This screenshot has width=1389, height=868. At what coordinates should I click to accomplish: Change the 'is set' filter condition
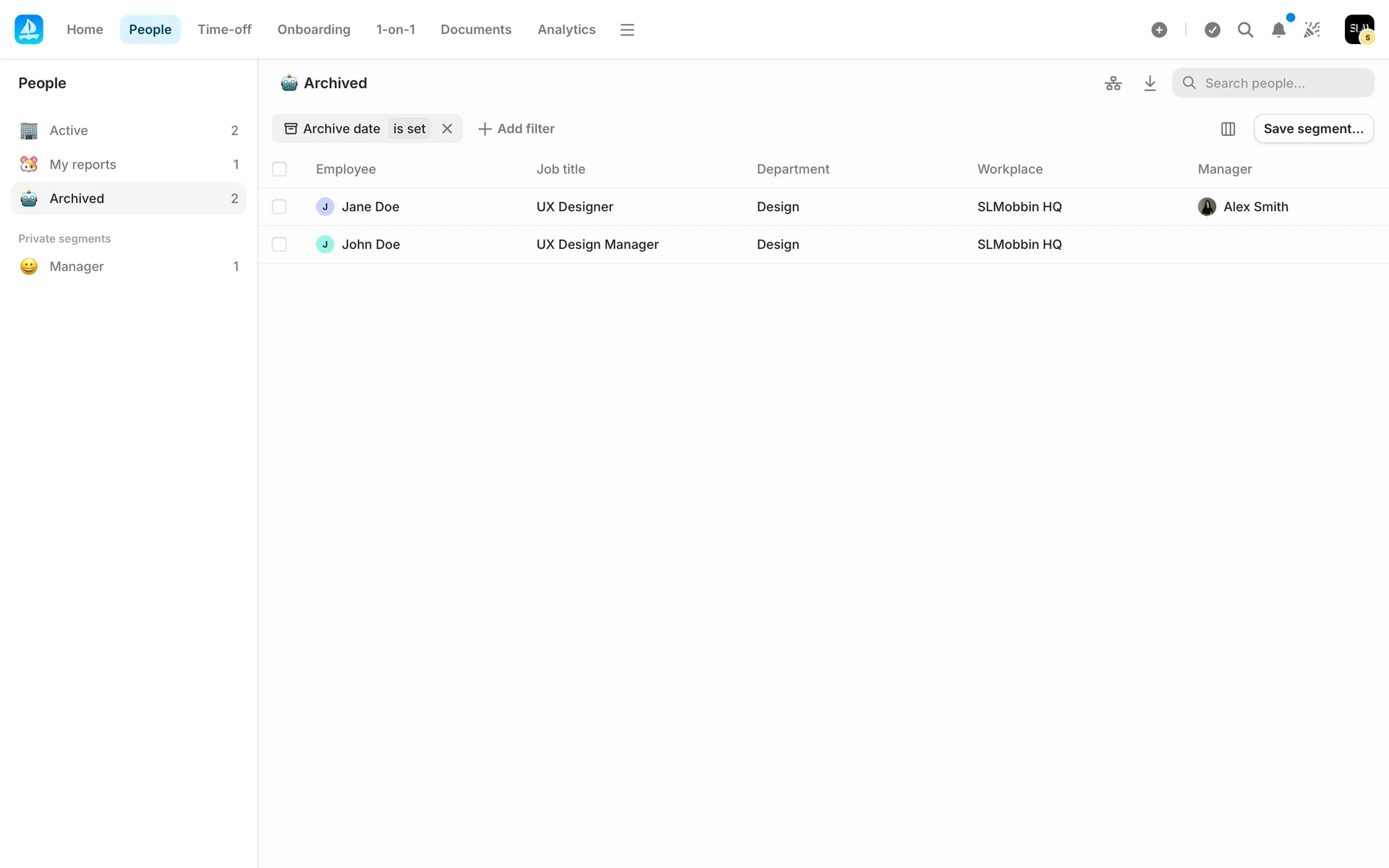pyautogui.click(x=409, y=129)
